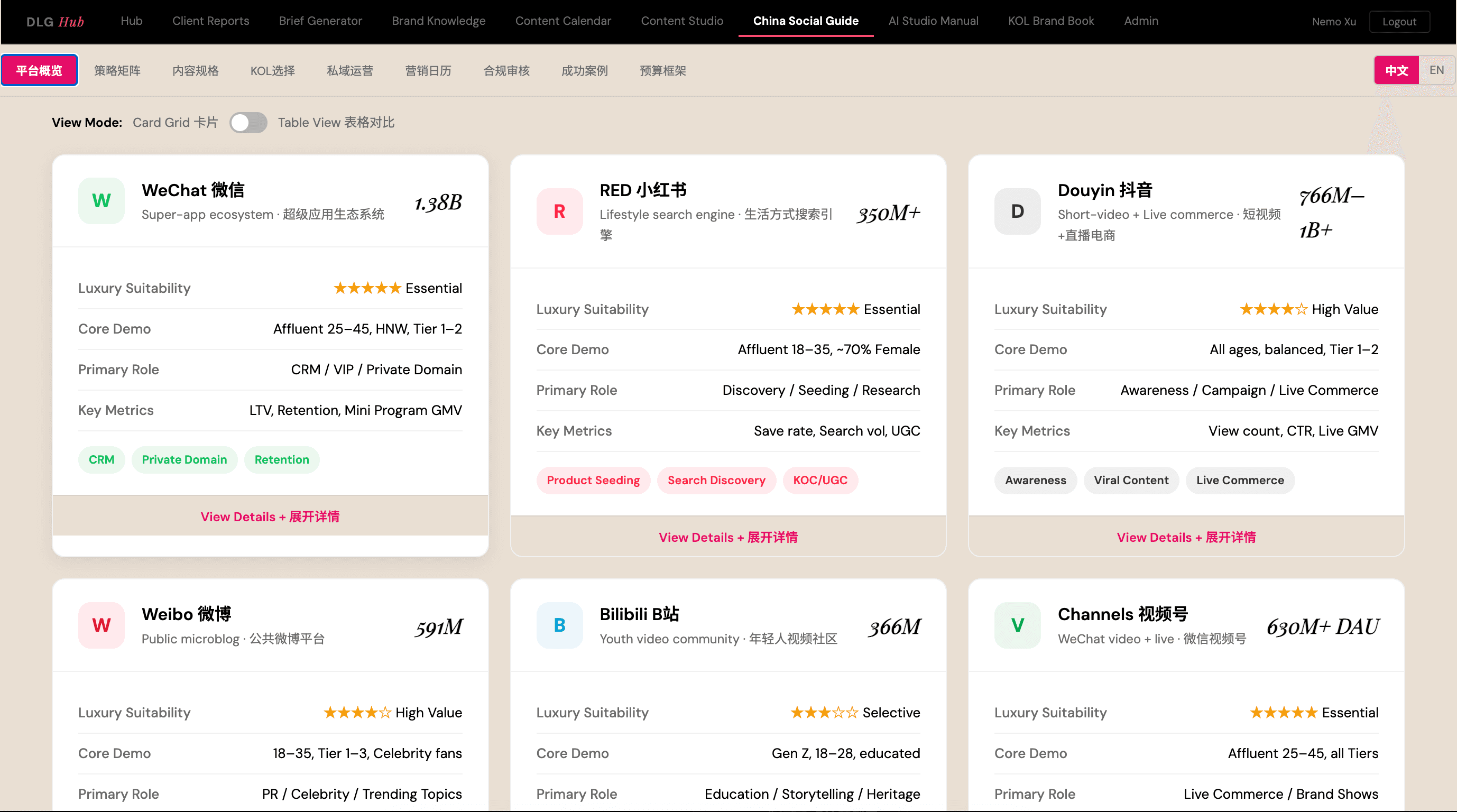The image size is (1457, 812).
Task: Expand RED 小红书 View Details section
Action: tap(728, 537)
